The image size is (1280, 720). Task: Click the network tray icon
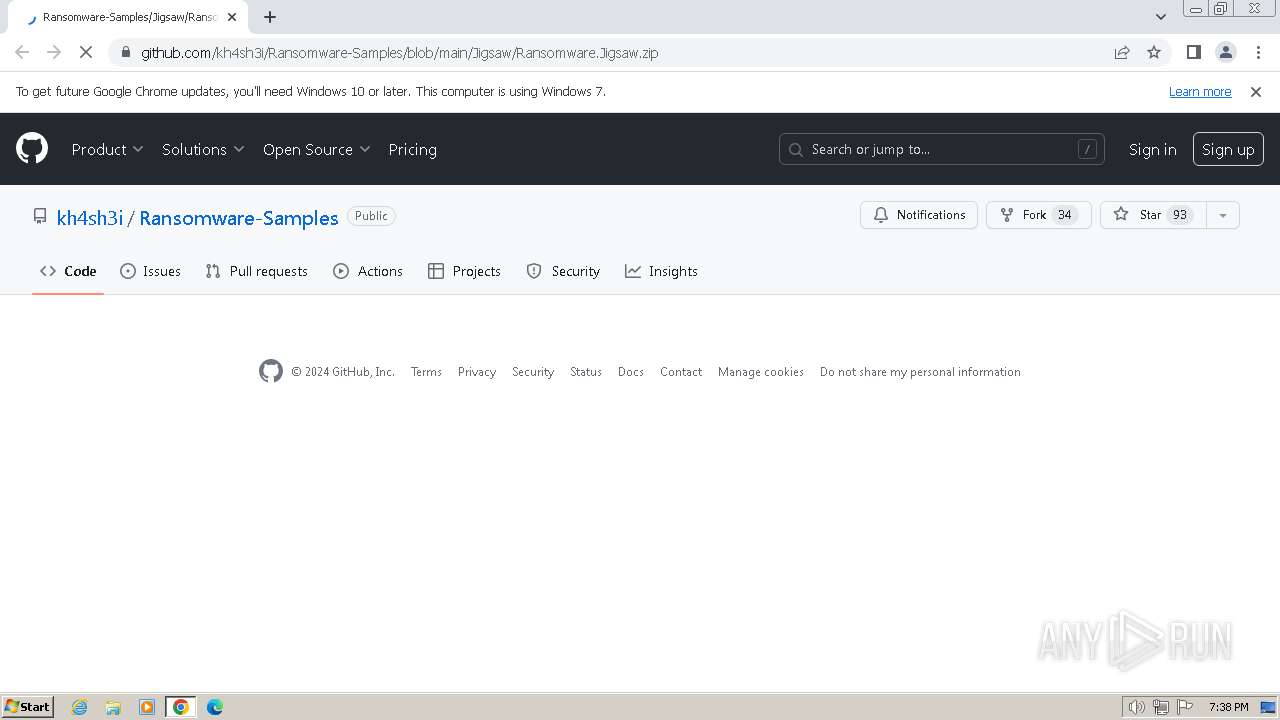point(1161,707)
